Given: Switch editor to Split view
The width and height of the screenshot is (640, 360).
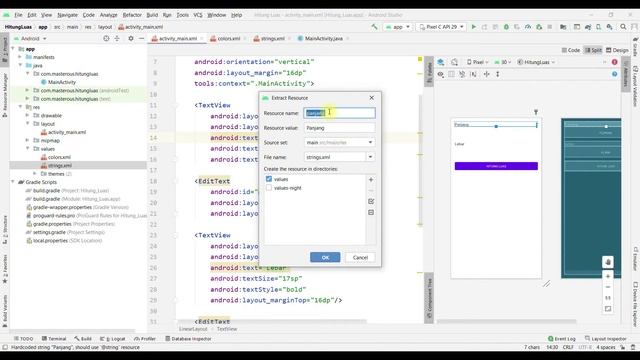Looking at the screenshot, I should point(593,50).
